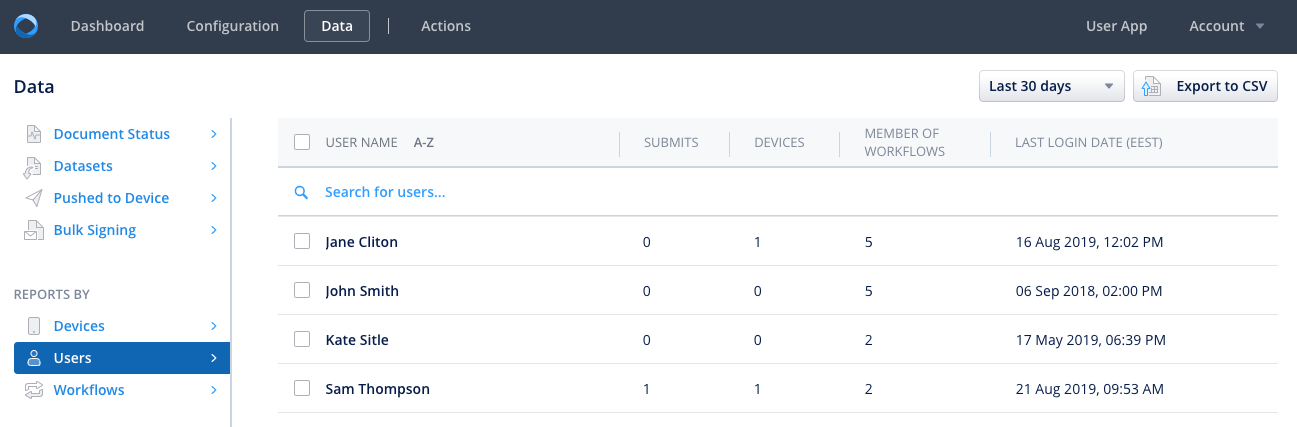Click the Workflows icon in sidebar
Screen dimensions: 1297x427
34,390
